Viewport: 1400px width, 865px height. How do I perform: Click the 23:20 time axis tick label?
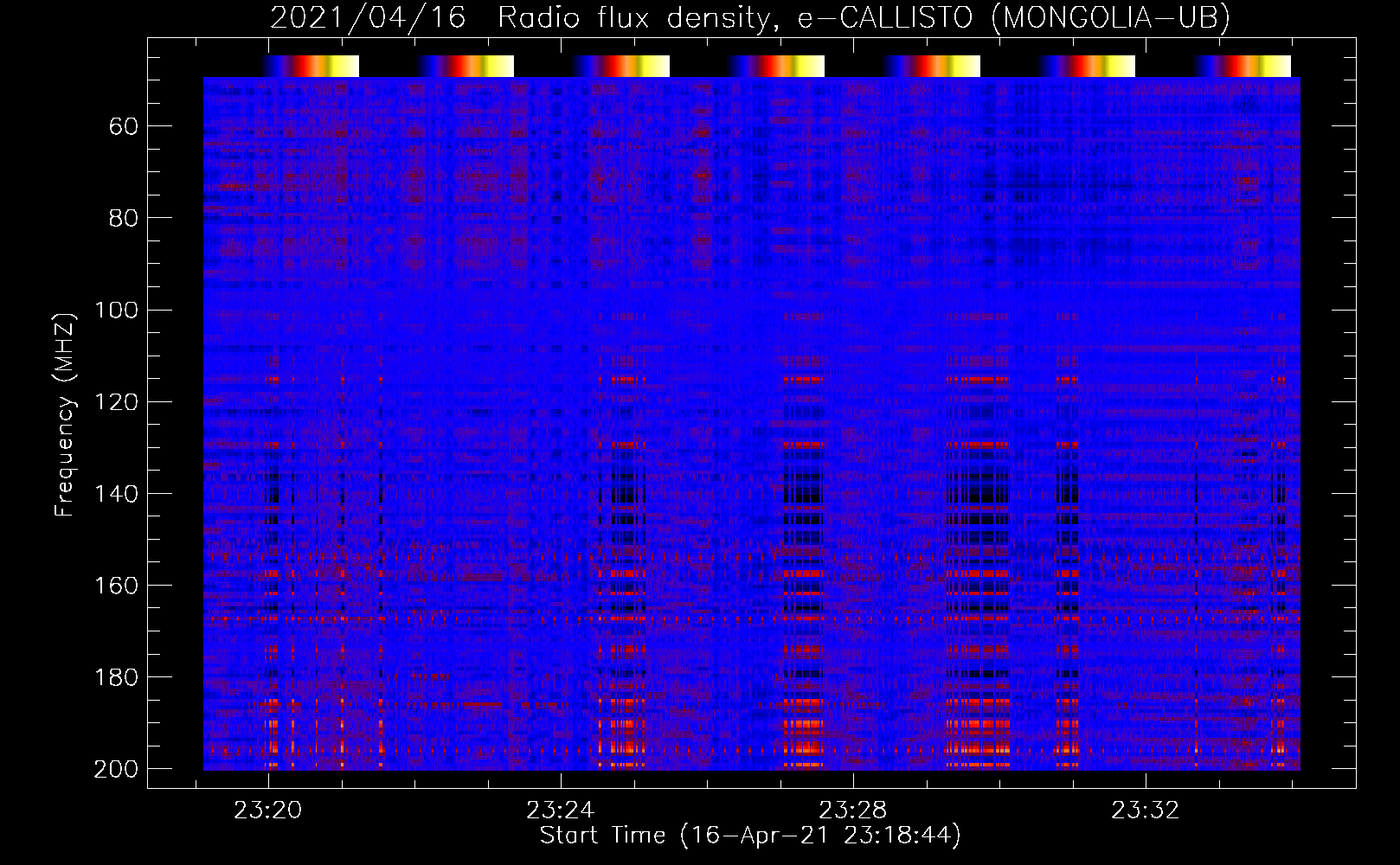tap(267, 811)
